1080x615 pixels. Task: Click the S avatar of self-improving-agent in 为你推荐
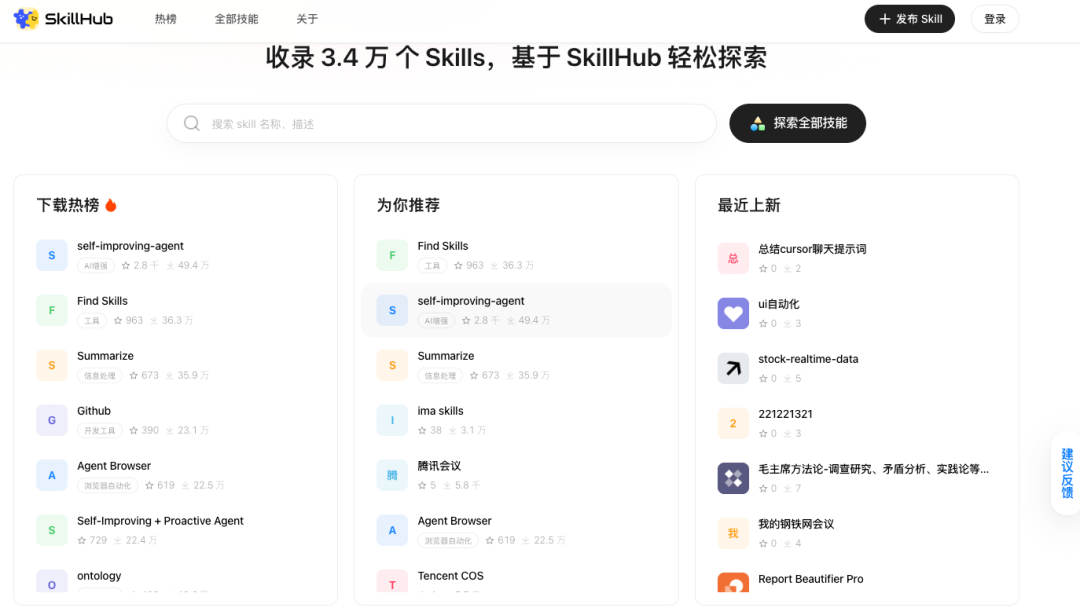[x=392, y=310]
